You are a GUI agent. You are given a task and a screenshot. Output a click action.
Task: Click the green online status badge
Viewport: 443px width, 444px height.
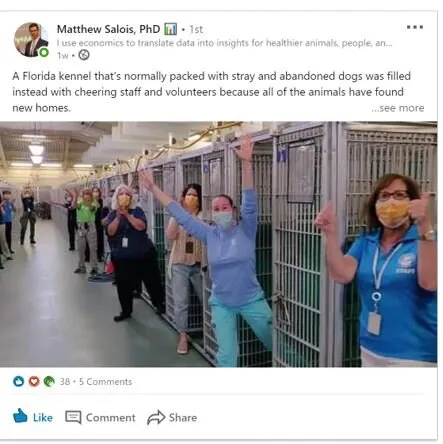tap(44, 52)
